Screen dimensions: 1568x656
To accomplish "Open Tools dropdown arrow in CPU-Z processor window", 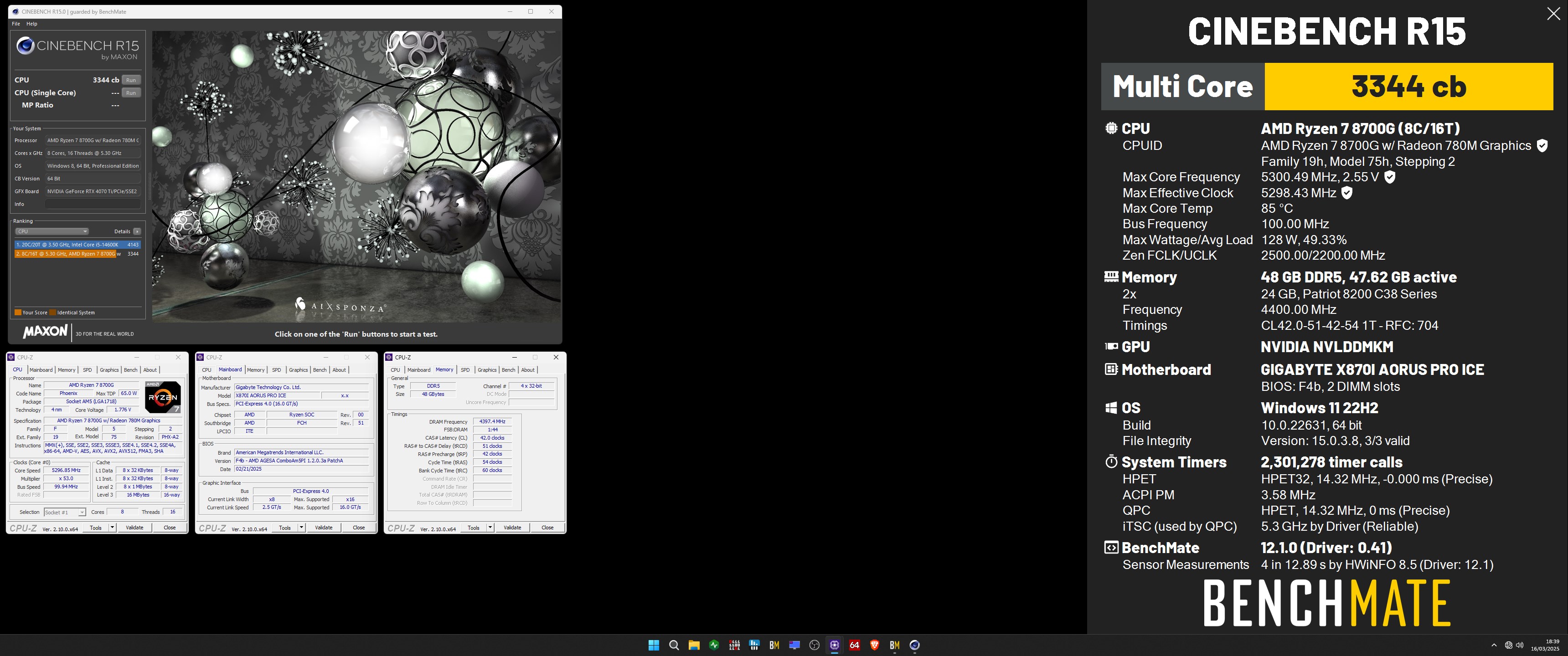I will pos(113,528).
